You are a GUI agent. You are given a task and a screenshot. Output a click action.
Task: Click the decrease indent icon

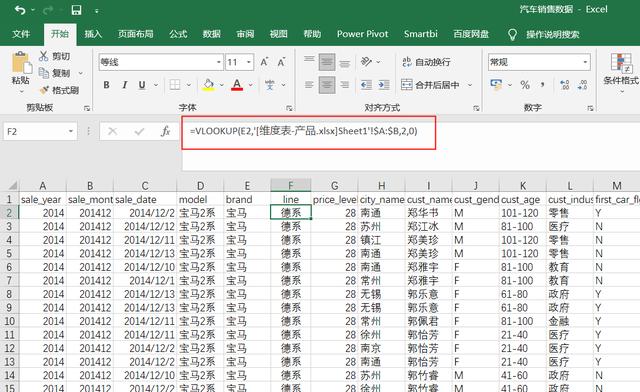coord(366,85)
